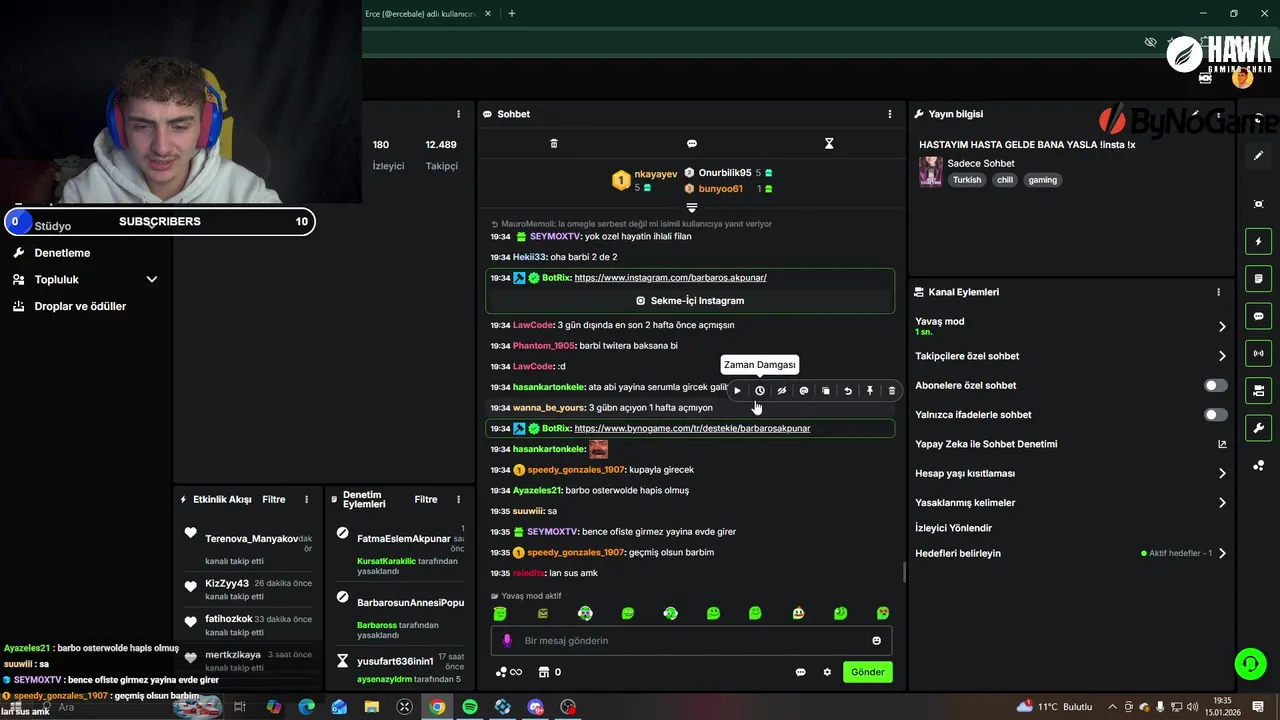The image size is (1280, 720).
Task: Expand Yasaklanmış kelimeler arrow
Action: click(1222, 503)
